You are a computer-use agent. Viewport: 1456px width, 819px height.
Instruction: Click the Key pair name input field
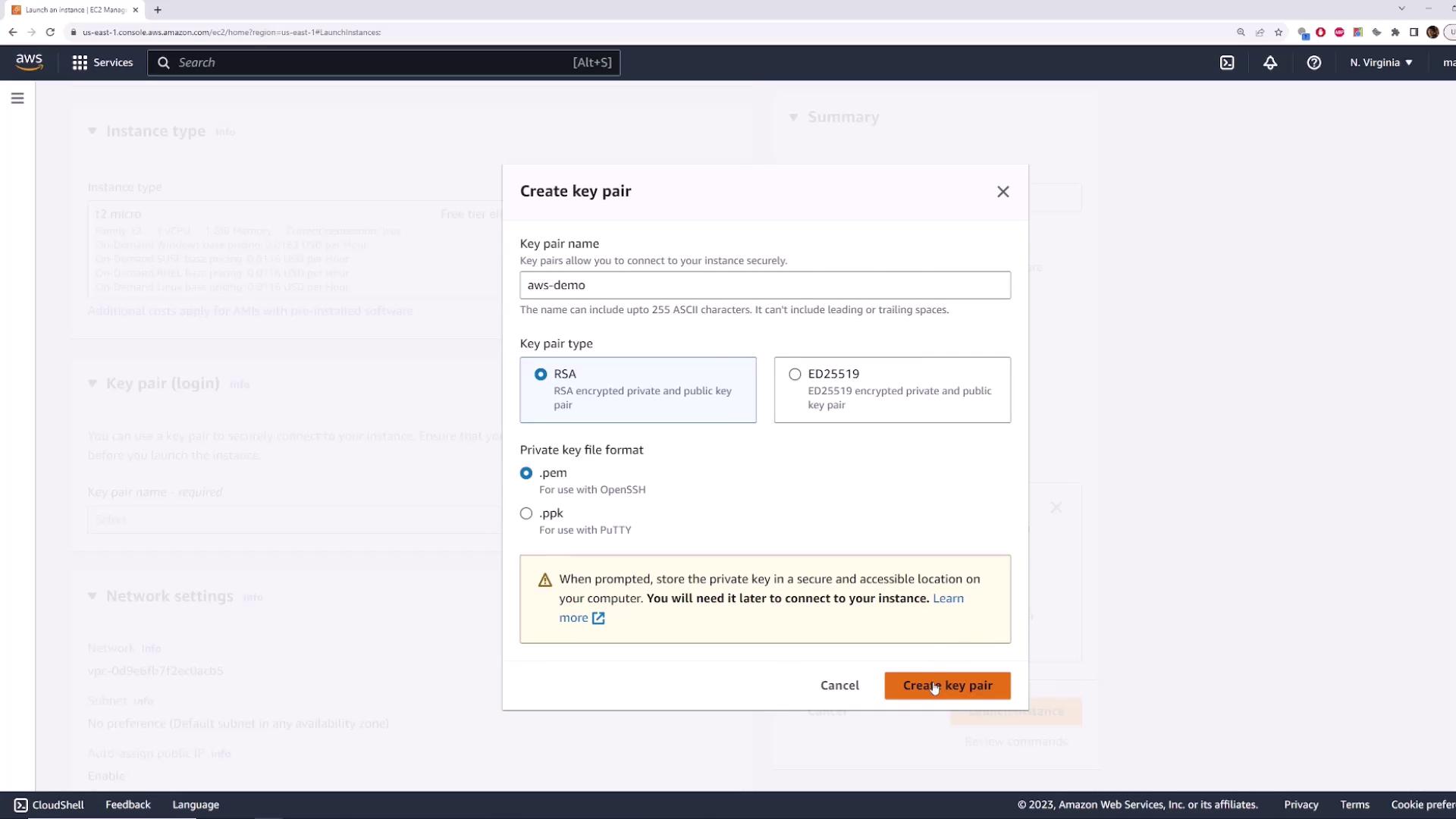[x=765, y=285]
